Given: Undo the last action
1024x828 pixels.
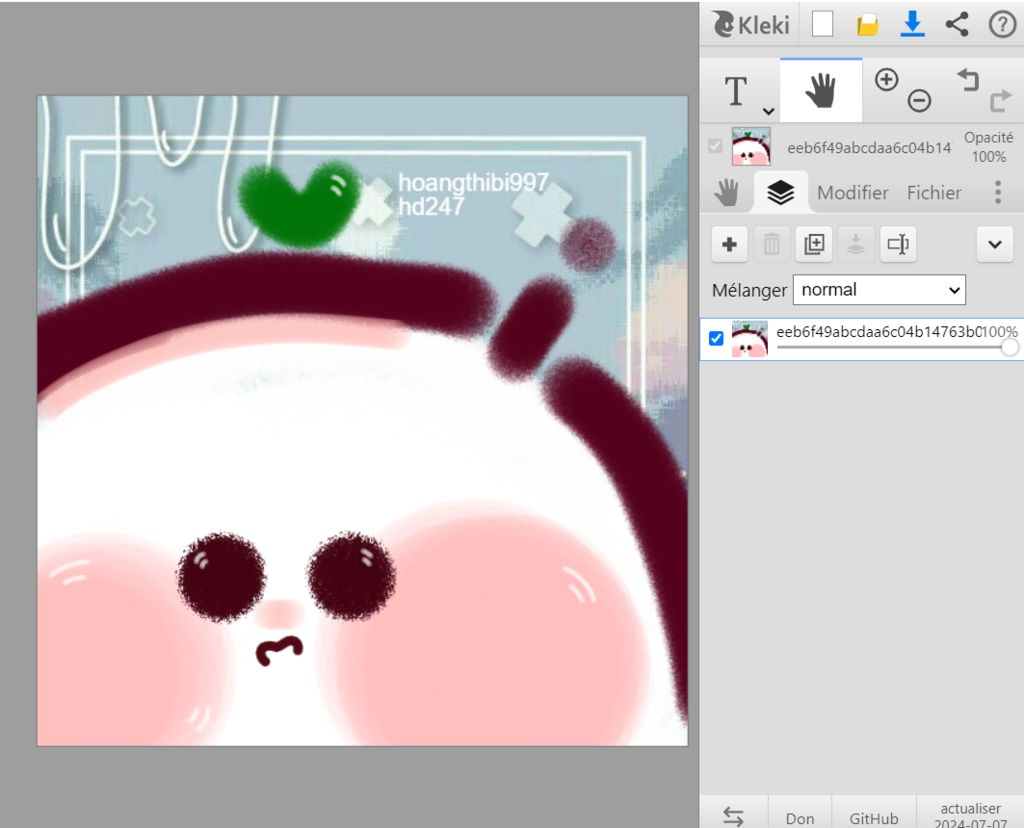Looking at the screenshot, I should tap(967, 80).
